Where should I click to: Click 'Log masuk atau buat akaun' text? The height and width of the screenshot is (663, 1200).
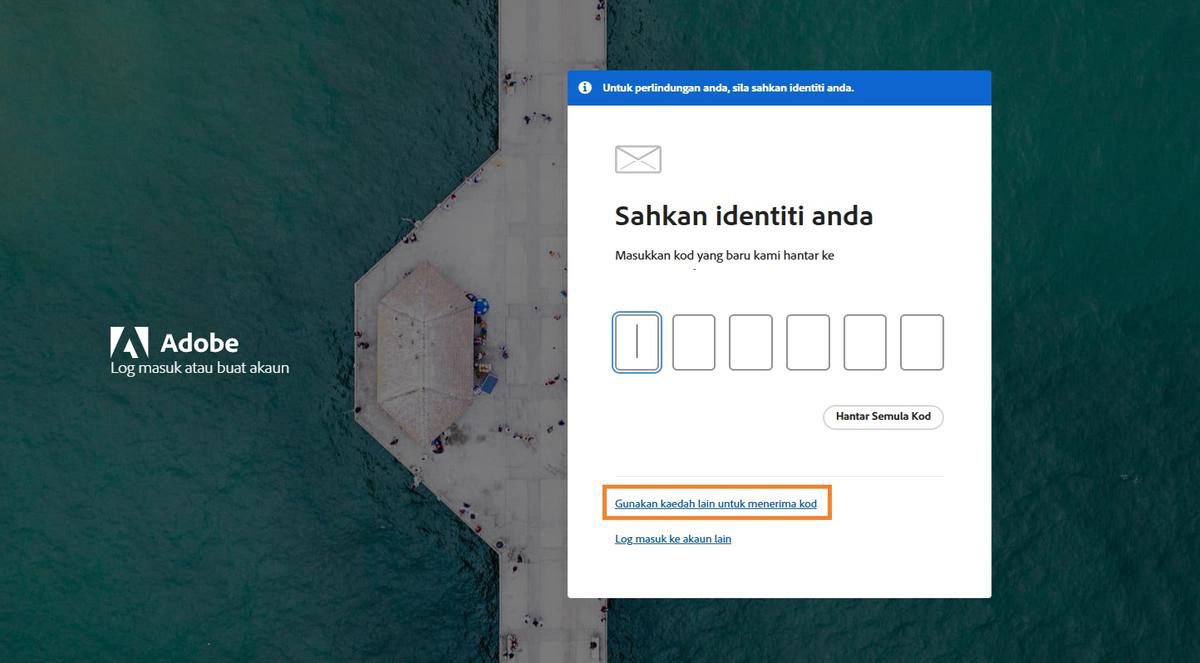[198, 367]
